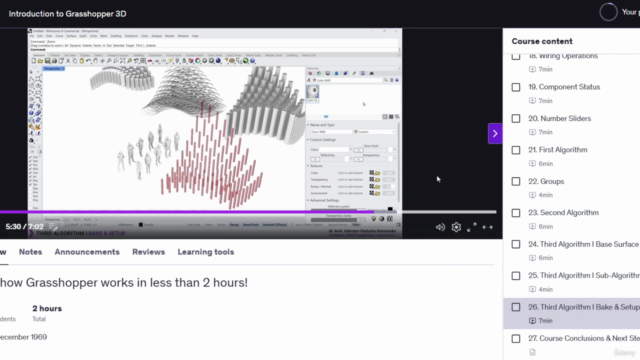Screen dimensions: 640x360
Task: Check the box for 19. Component Status
Action: coord(516,87)
